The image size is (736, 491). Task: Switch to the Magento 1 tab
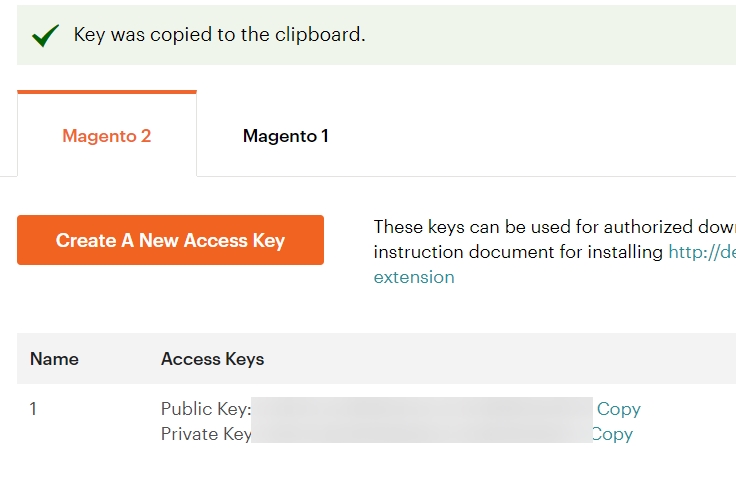[285, 136]
